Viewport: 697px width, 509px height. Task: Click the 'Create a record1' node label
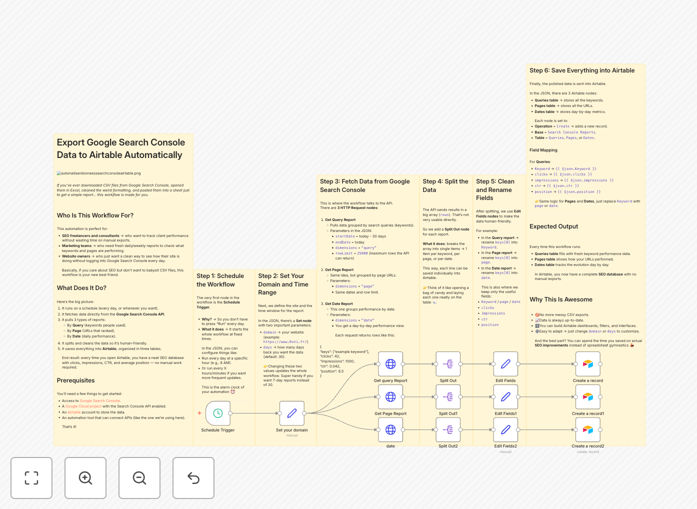pyautogui.click(x=588, y=413)
